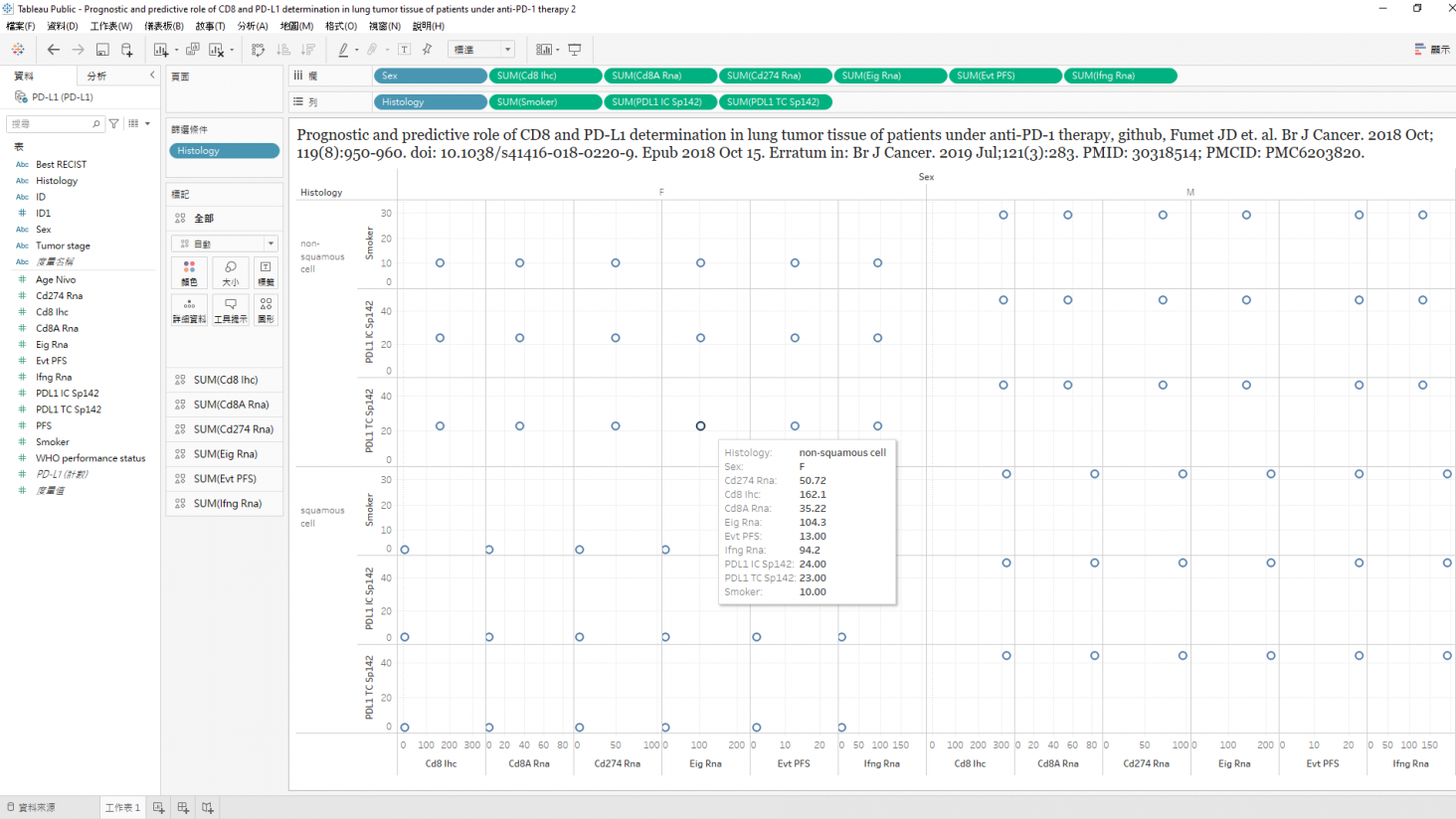Click the Presentation mode icon
Screen dimensions: 1456x819
pos(575,50)
